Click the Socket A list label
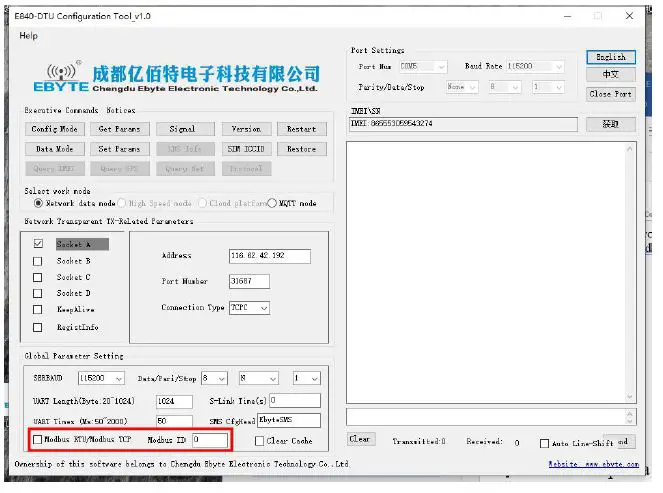The width and height of the screenshot is (663, 493). 82,244
